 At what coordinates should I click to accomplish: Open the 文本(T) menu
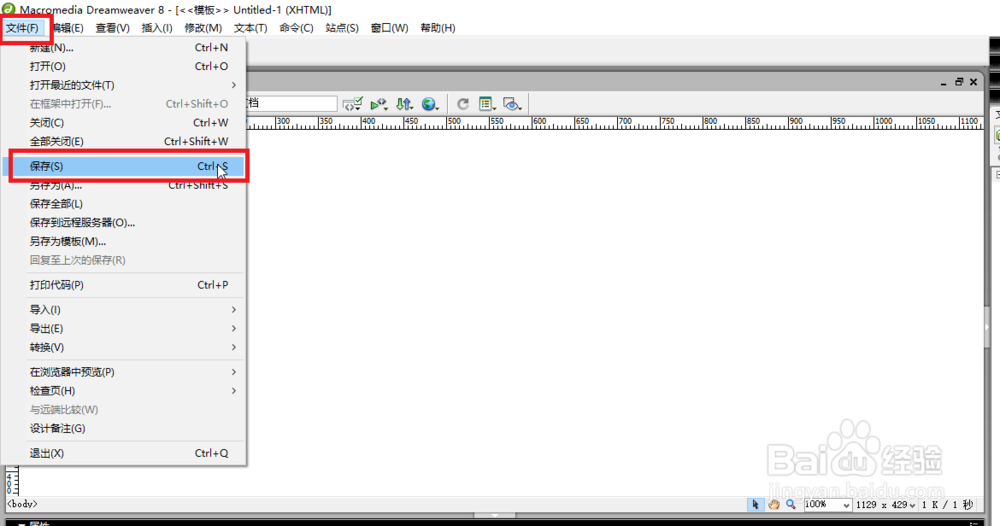coord(250,28)
